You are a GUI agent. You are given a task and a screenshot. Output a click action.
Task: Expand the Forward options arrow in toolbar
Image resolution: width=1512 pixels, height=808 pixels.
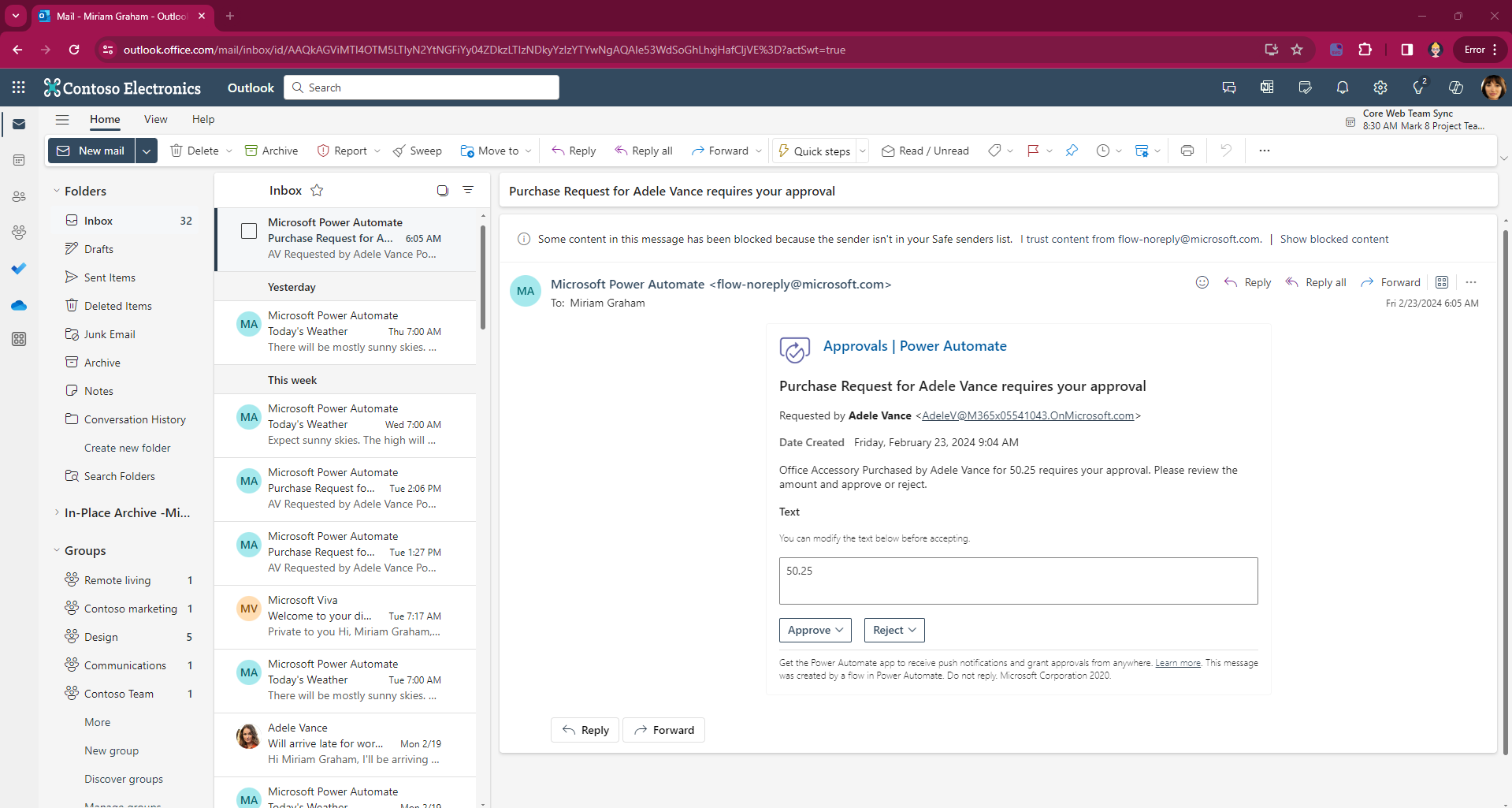[759, 151]
